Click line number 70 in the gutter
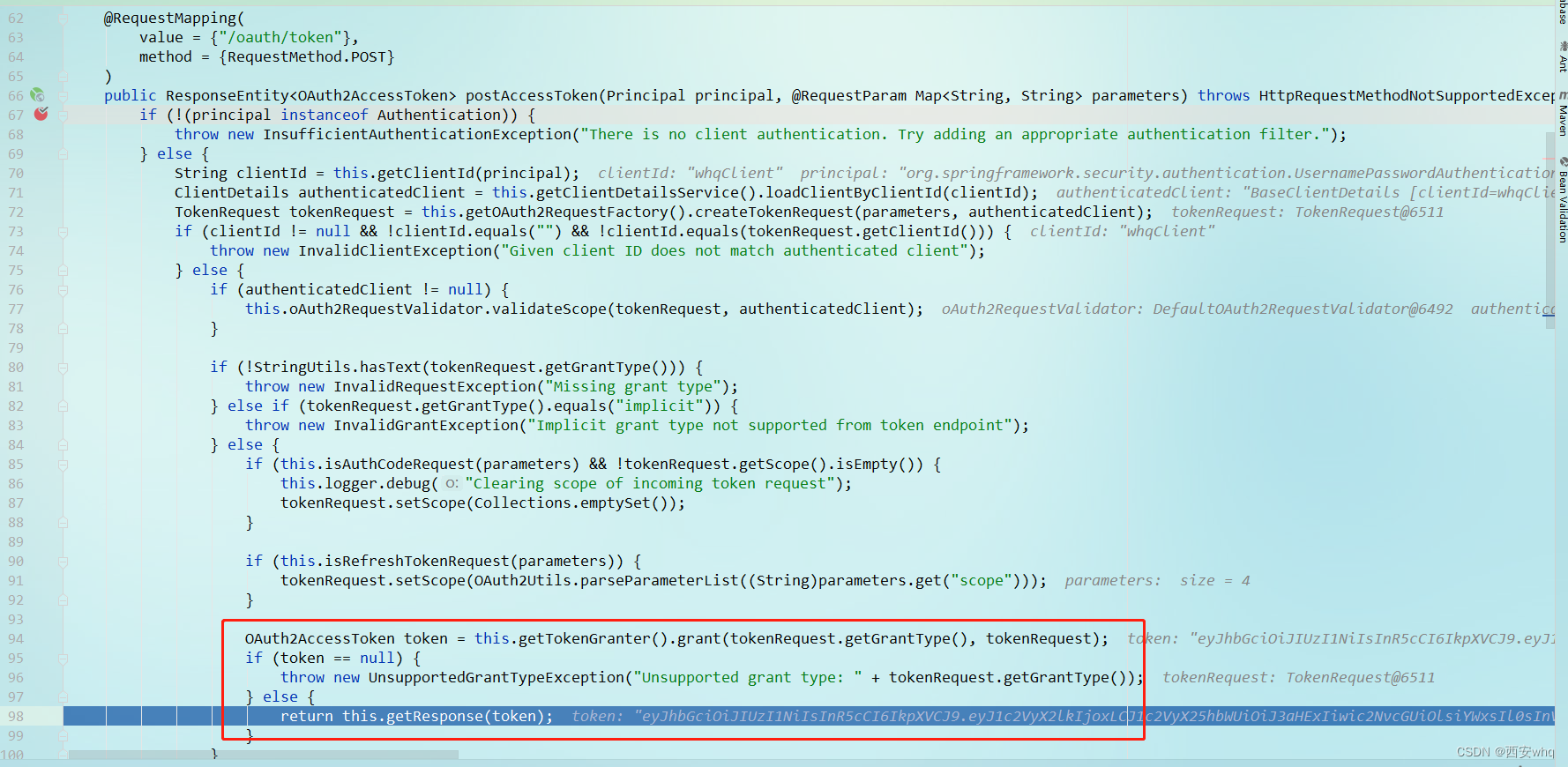 pyautogui.click(x=16, y=173)
